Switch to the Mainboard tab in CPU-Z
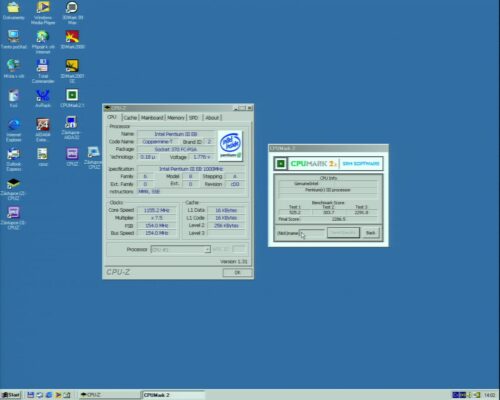500x400 pixels. 152,118
